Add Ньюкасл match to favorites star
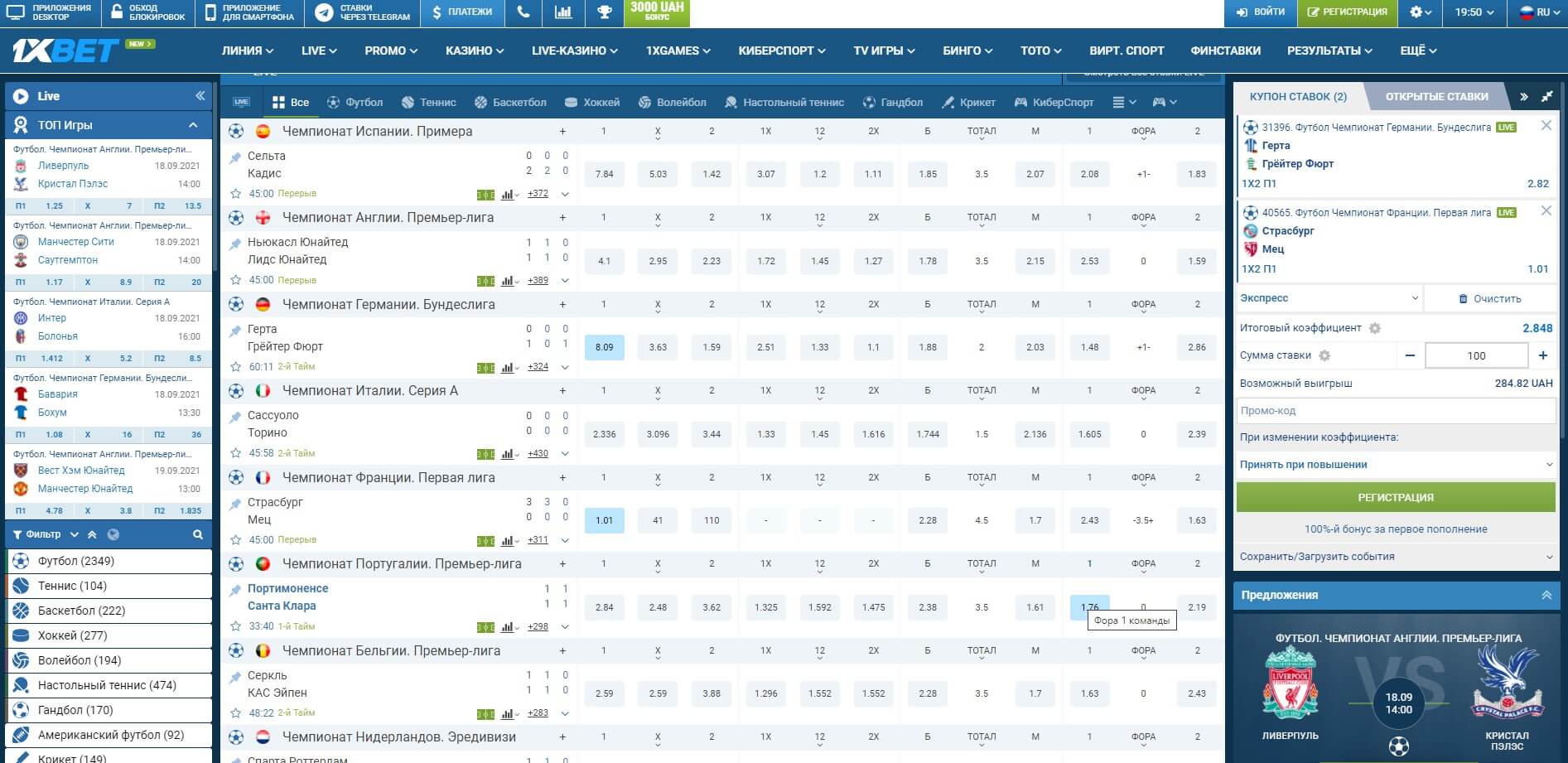Image resolution: width=1568 pixels, height=763 pixels. 235,280
